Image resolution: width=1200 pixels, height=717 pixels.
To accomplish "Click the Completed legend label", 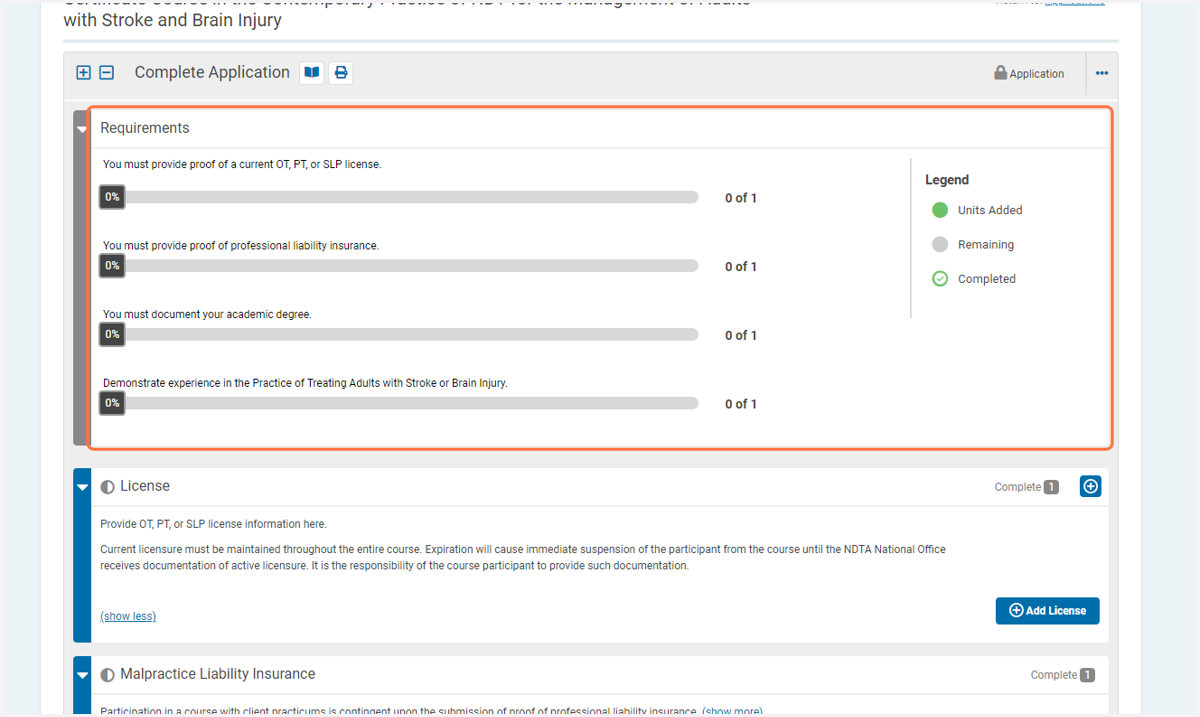I will click(x=987, y=279).
